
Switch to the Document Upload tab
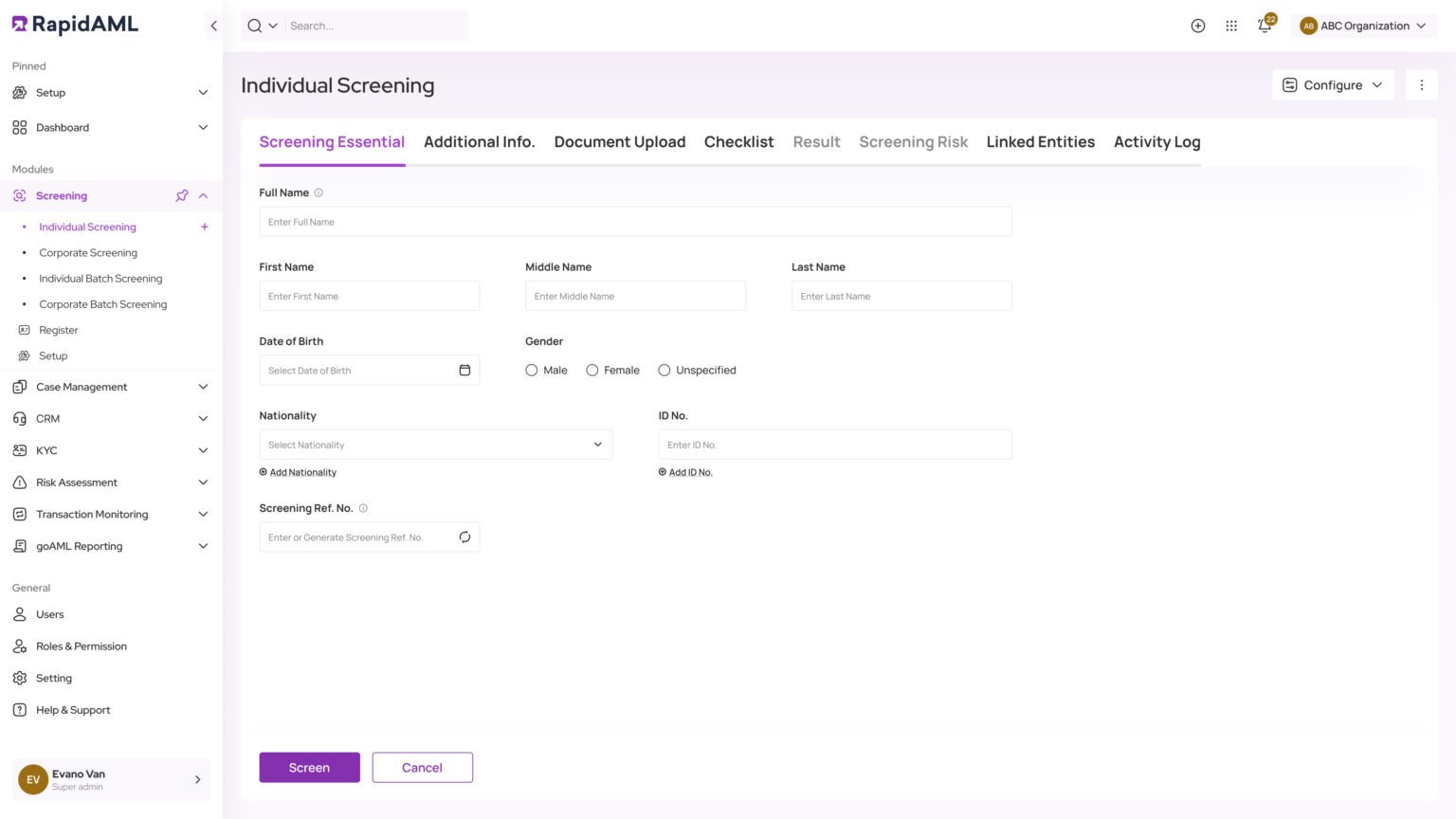(619, 141)
